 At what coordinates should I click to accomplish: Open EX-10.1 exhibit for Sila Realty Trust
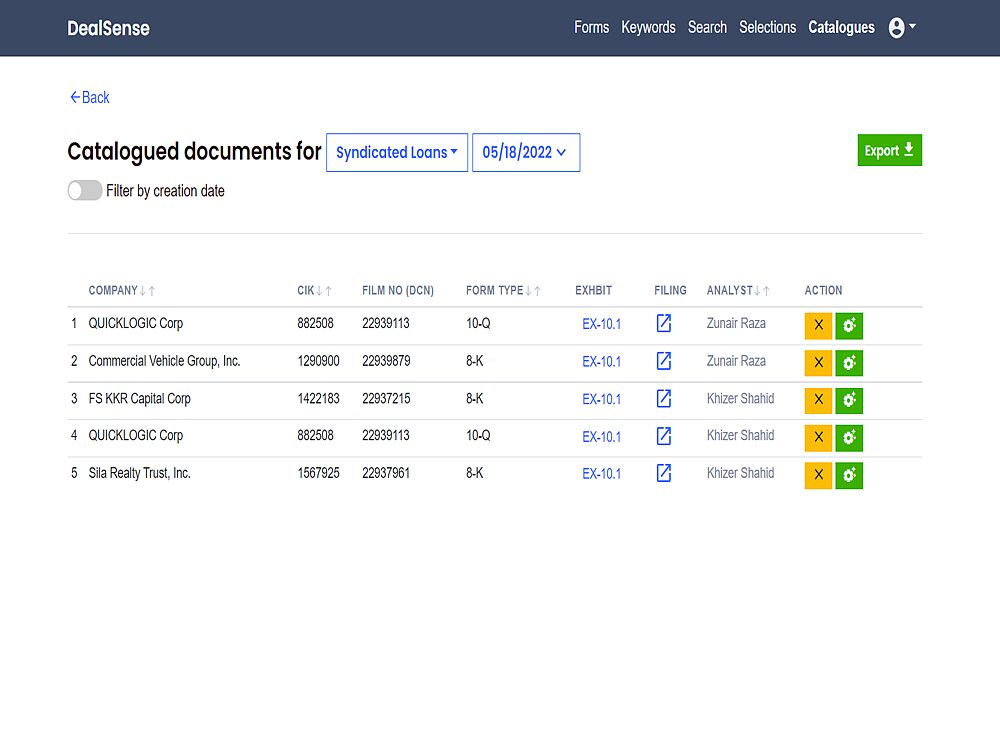(x=601, y=474)
